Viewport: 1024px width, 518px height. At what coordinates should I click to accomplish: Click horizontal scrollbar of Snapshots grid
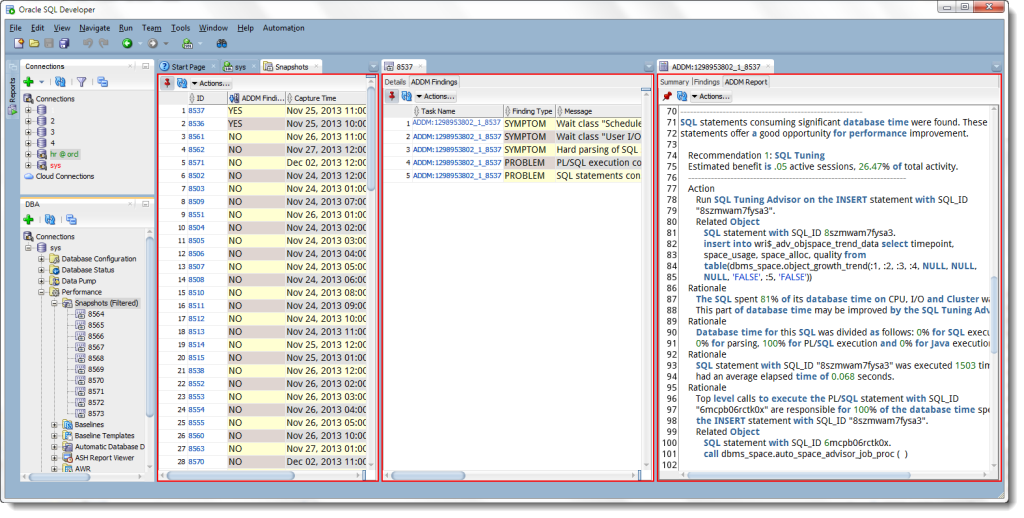coord(230,476)
